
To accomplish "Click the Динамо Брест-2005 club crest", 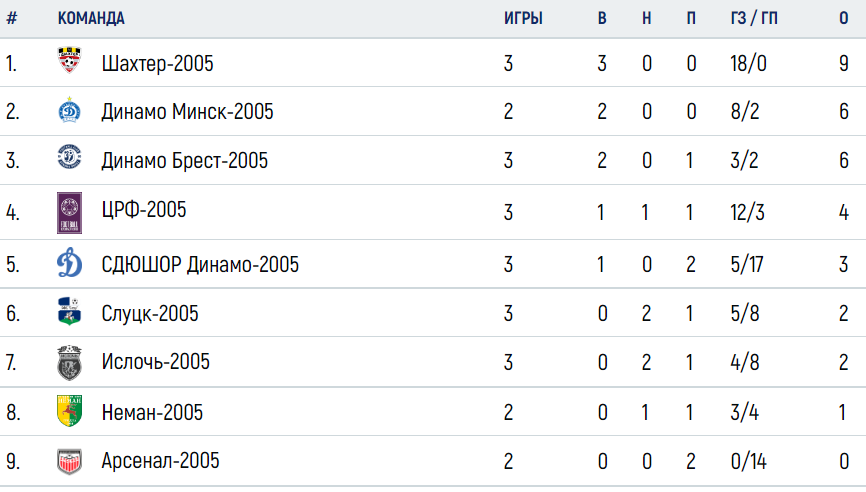I will pyautogui.click(x=70, y=157).
